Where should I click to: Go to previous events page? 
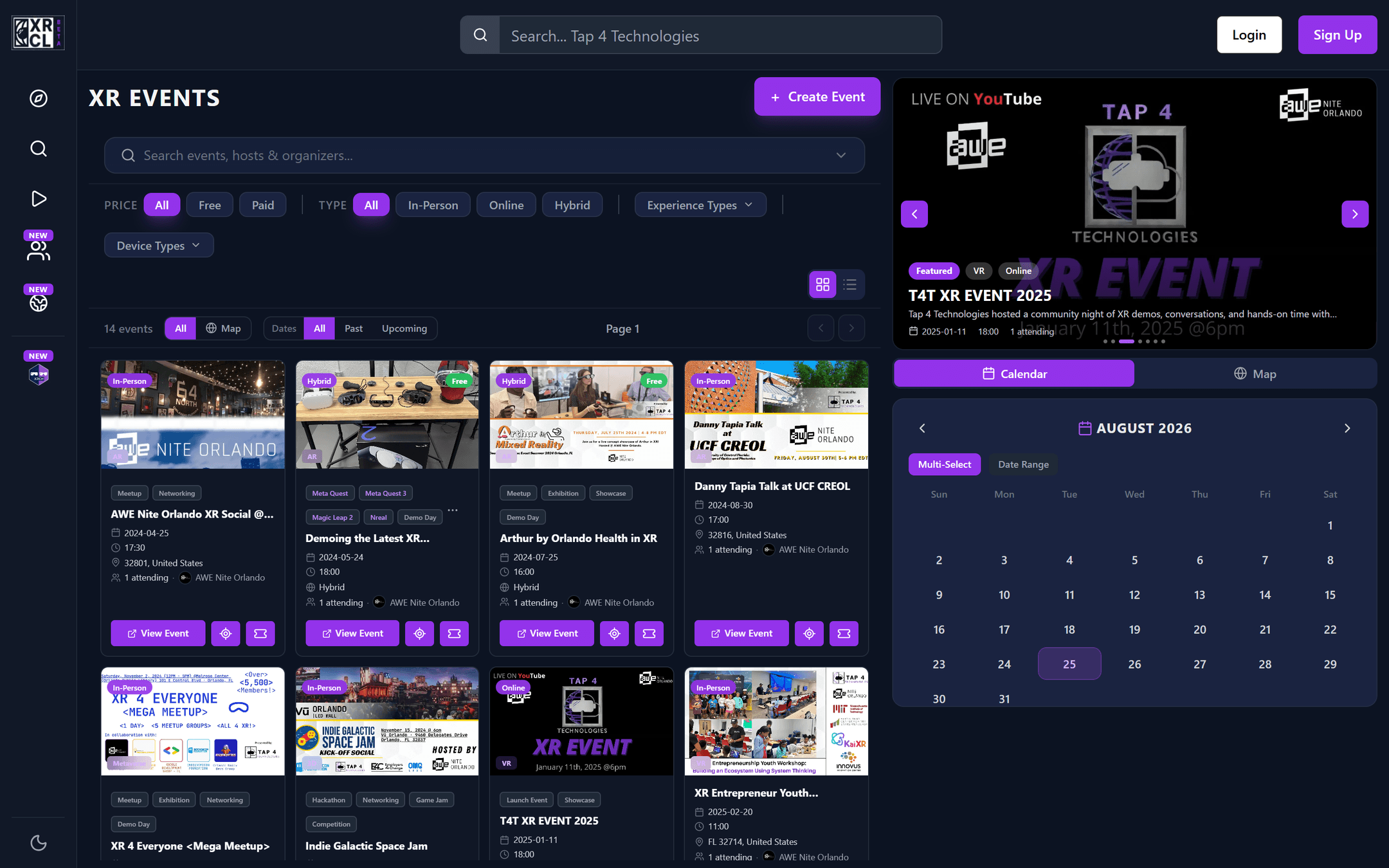[x=821, y=328]
